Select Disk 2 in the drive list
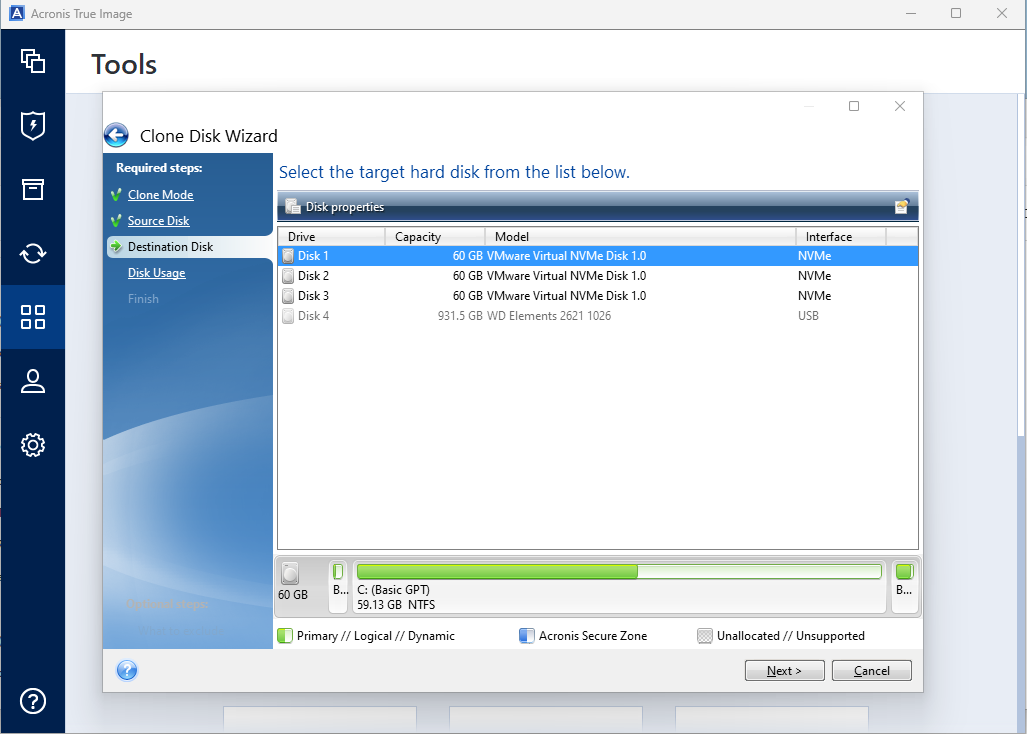 [313, 276]
